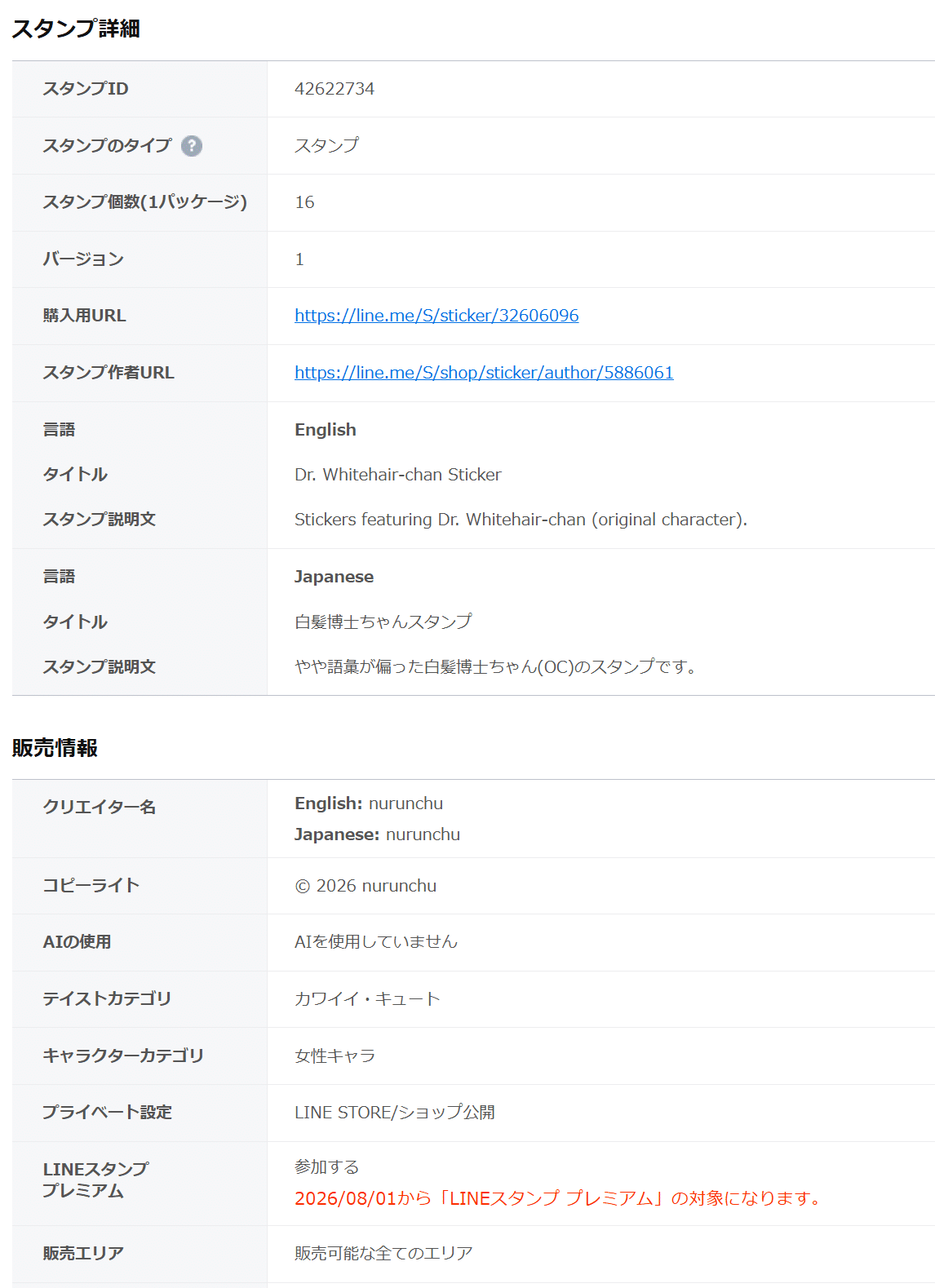
Task: Click the English creator name nurunchu
Action: pyautogui.click(x=405, y=803)
